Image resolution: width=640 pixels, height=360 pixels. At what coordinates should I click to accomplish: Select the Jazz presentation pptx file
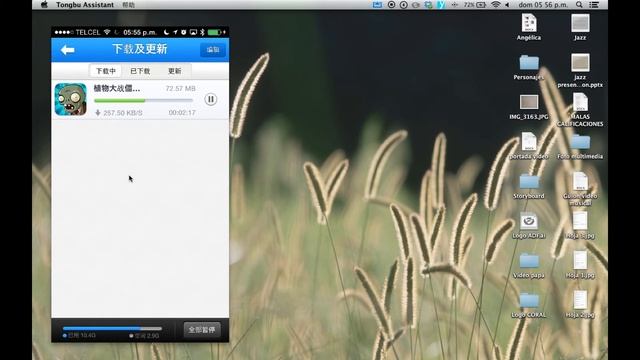click(x=580, y=70)
